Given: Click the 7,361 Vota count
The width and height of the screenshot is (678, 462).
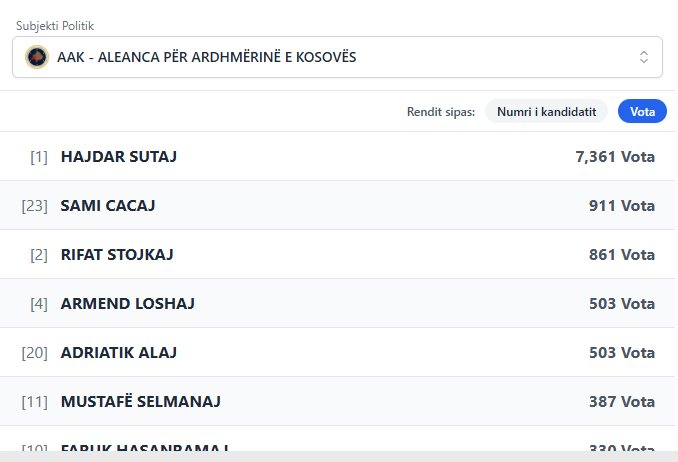Looking at the screenshot, I should point(609,157).
